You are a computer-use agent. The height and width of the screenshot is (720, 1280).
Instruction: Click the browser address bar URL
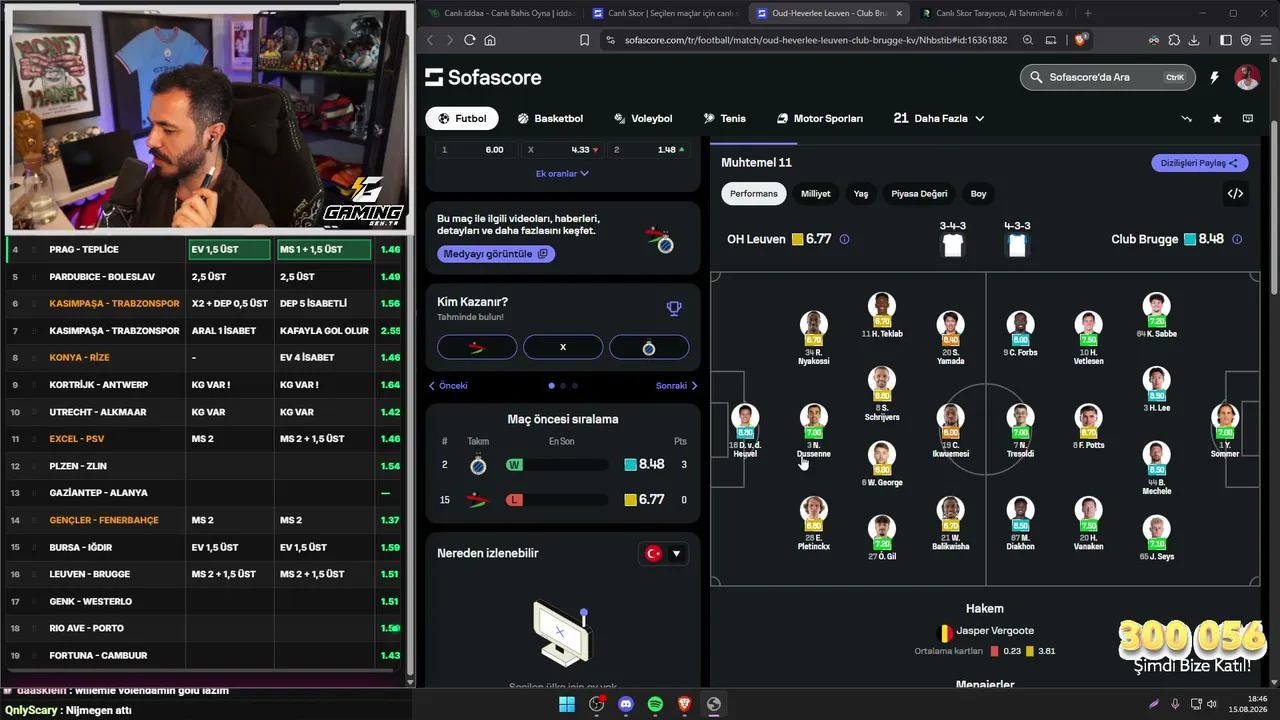pos(815,40)
